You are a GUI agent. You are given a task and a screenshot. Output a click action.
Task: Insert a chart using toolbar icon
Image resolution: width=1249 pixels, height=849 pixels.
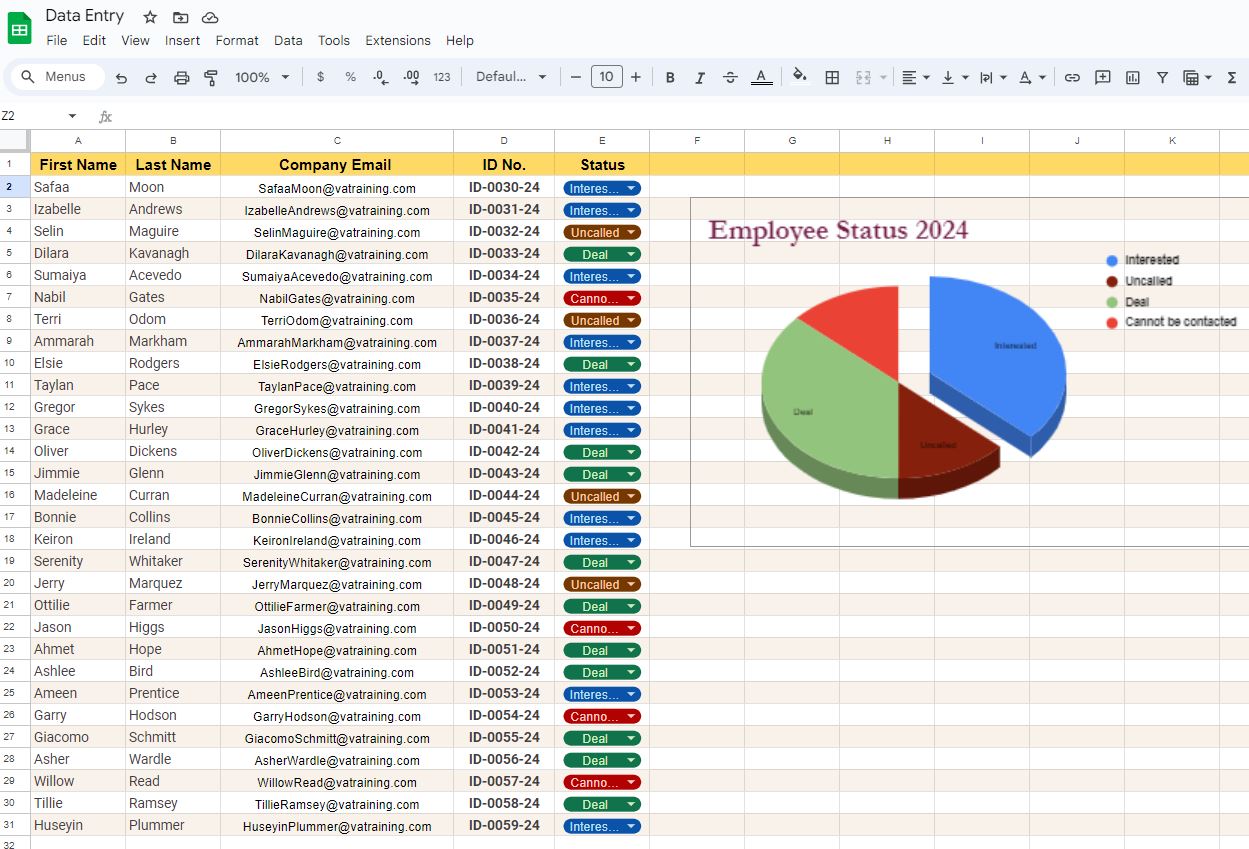(x=1132, y=77)
